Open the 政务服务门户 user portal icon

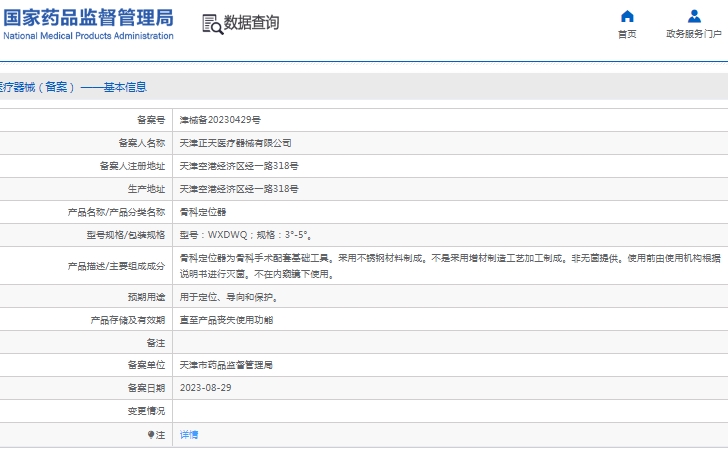point(694,17)
